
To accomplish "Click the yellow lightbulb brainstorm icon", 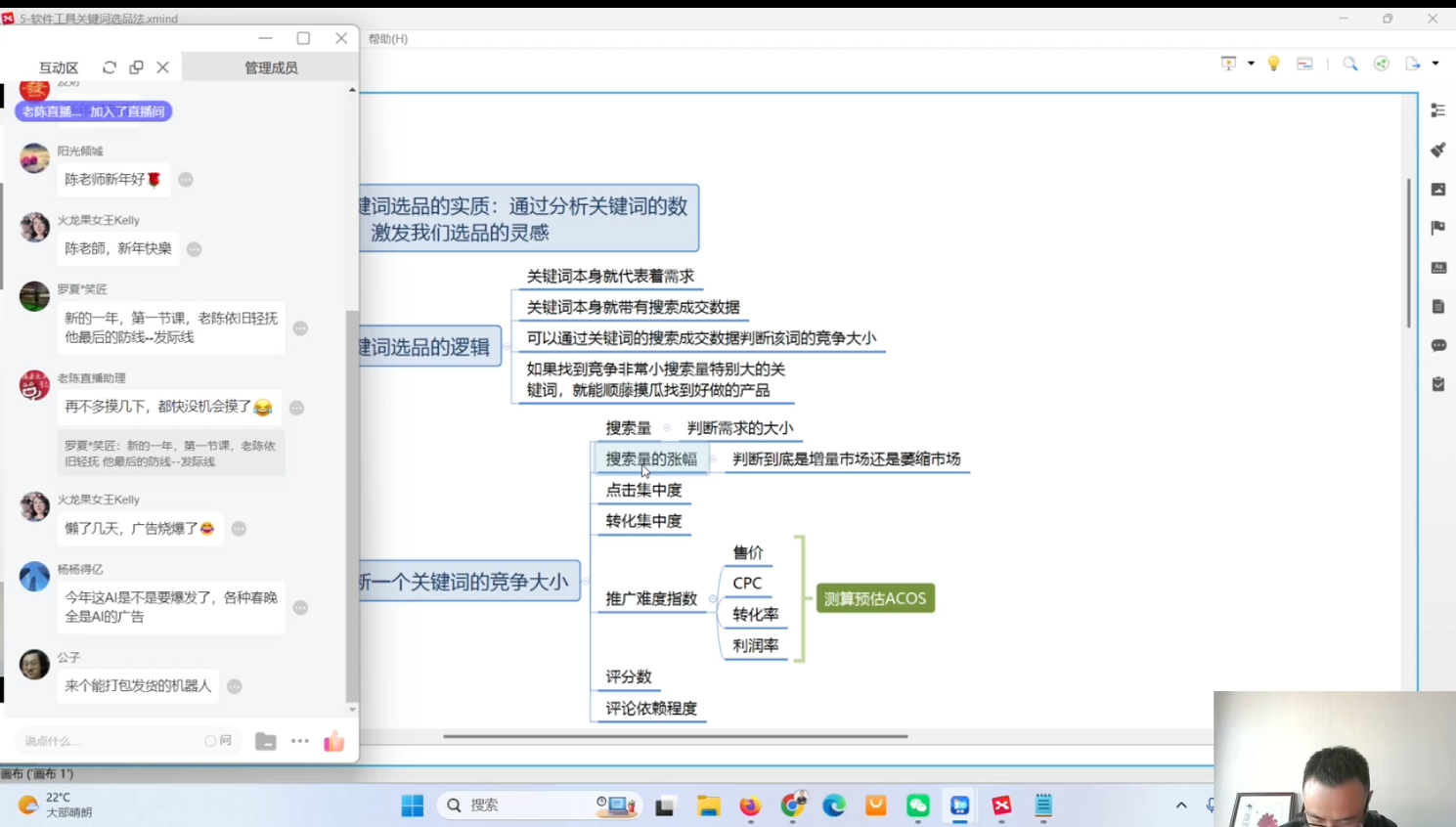I will pyautogui.click(x=1273, y=64).
